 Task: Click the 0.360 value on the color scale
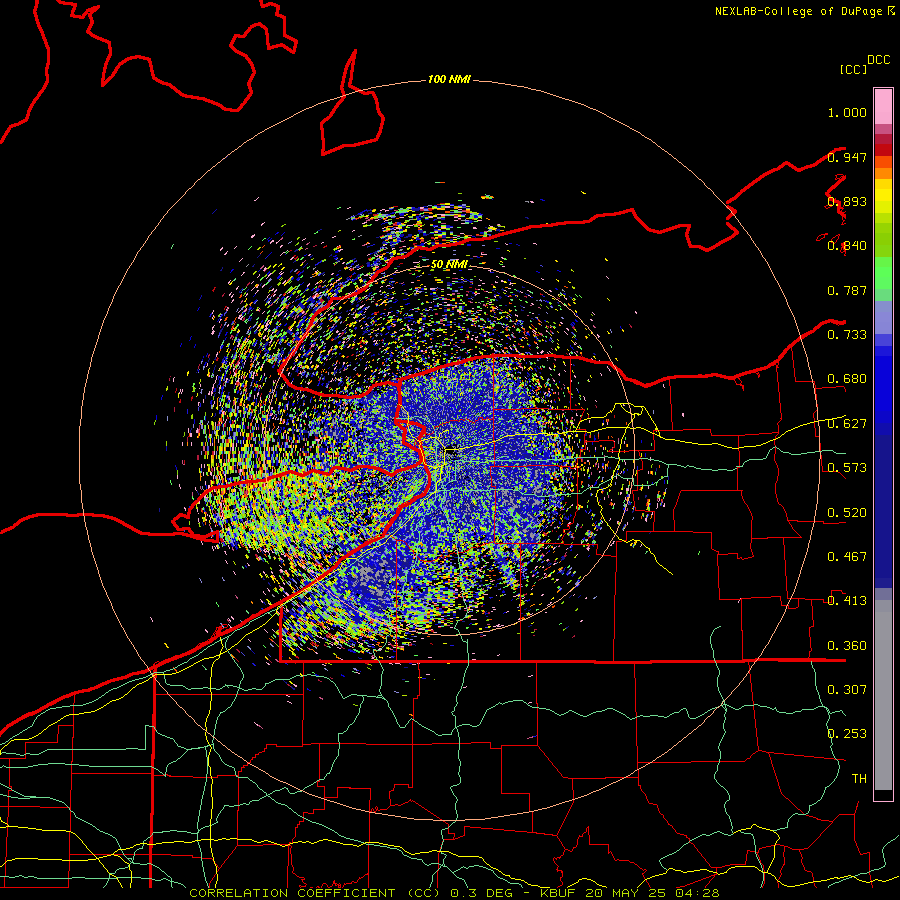[x=847, y=646]
